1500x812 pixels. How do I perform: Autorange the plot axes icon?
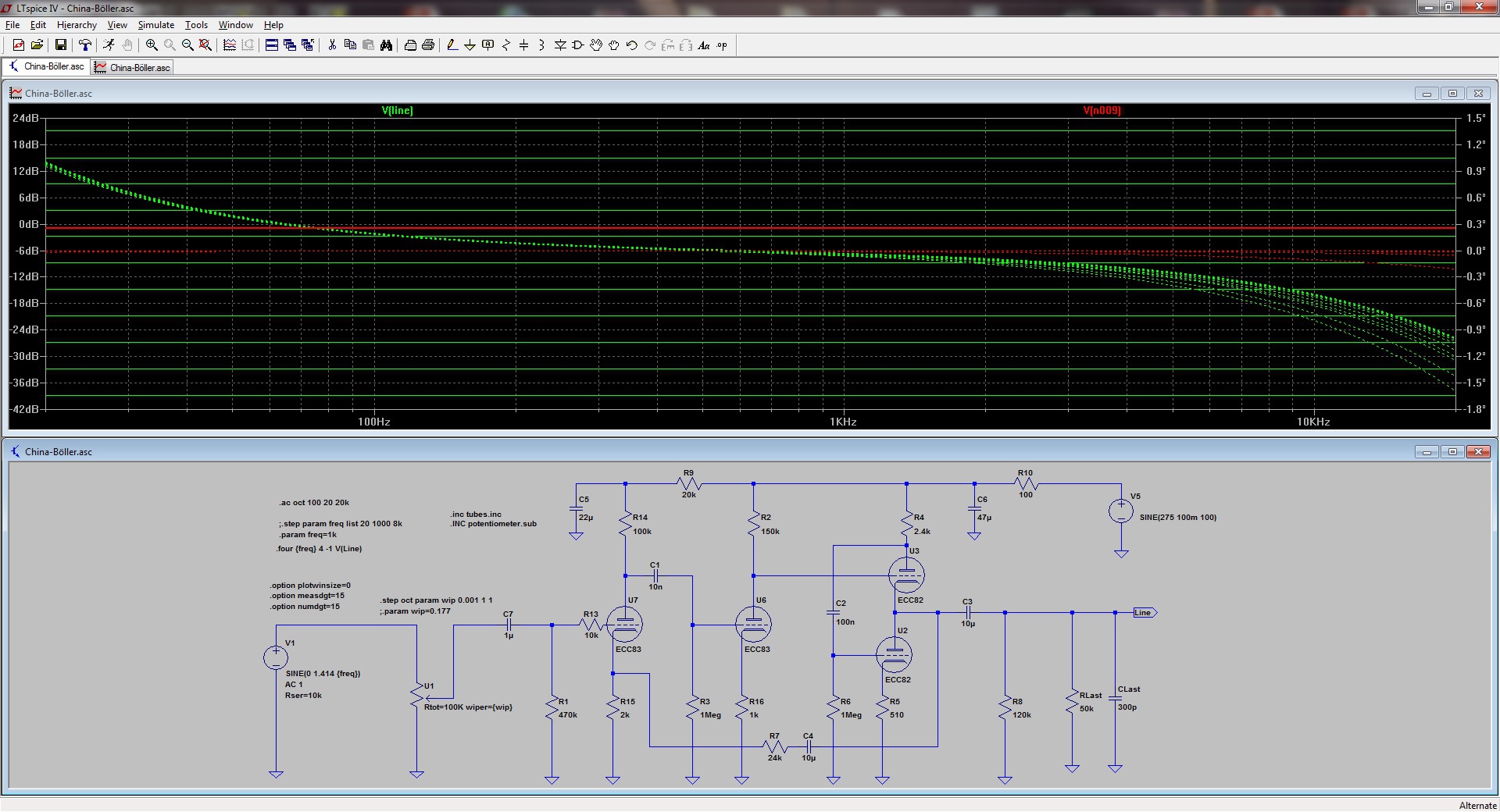pos(230,45)
